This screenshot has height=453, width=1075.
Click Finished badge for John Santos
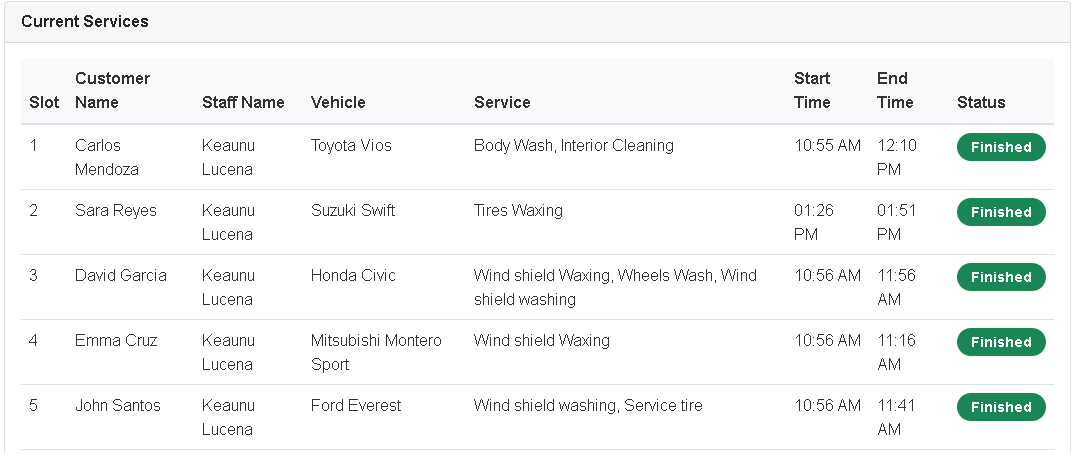[x=1001, y=407]
